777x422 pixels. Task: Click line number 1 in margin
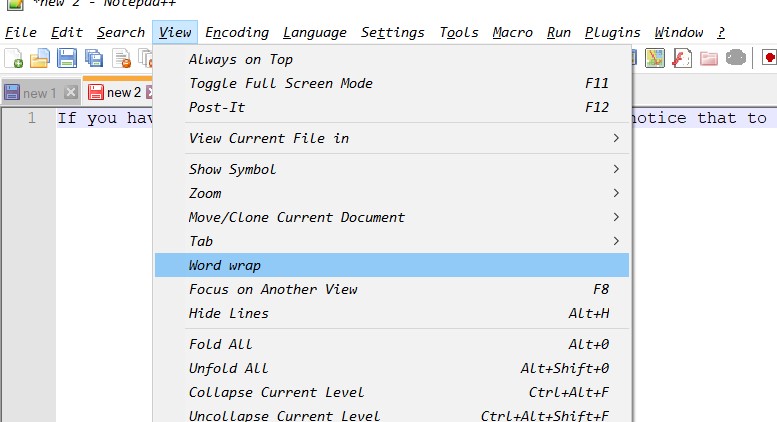(31, 118)
